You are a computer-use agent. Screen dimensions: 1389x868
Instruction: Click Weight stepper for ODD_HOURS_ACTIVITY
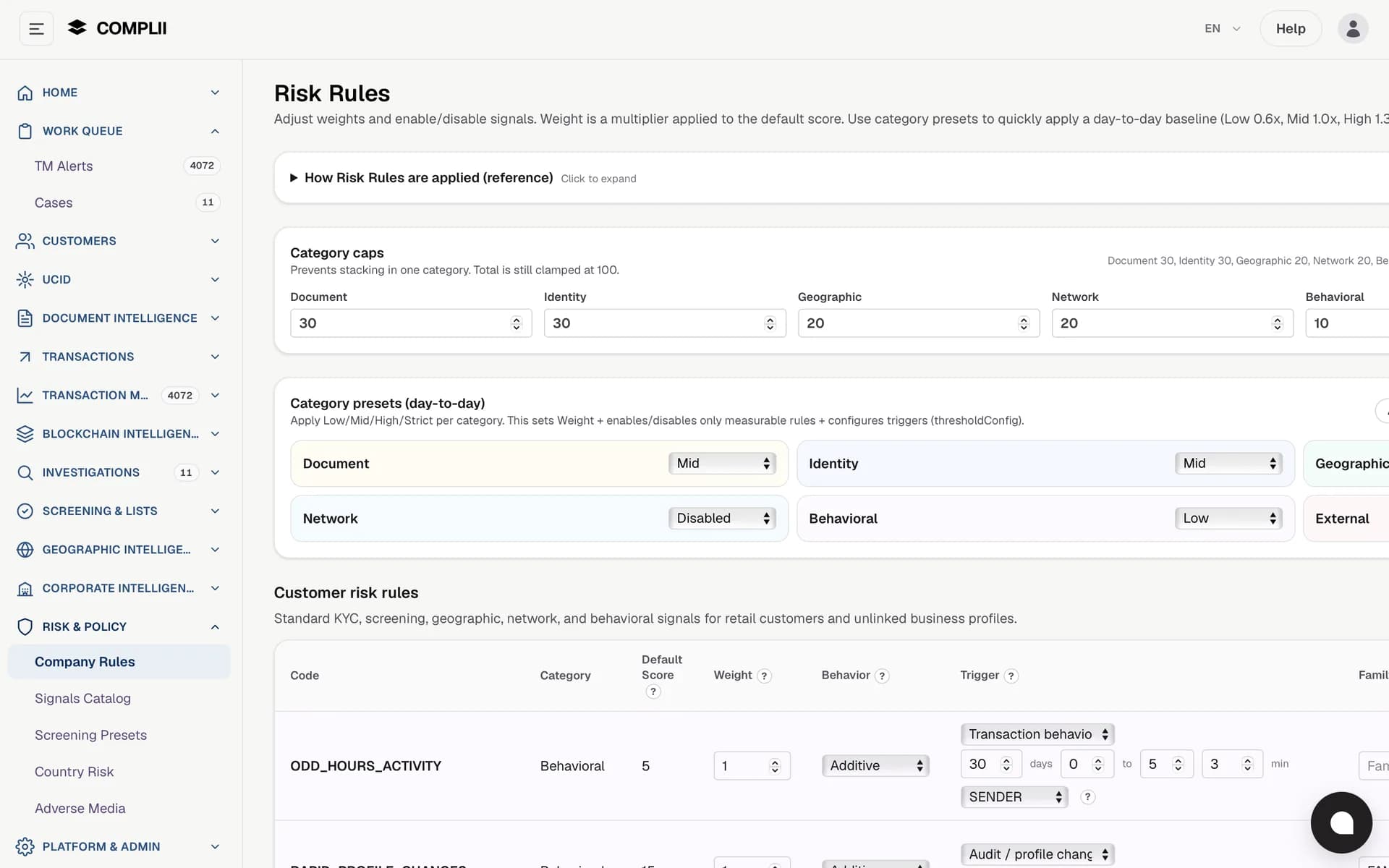775,766
